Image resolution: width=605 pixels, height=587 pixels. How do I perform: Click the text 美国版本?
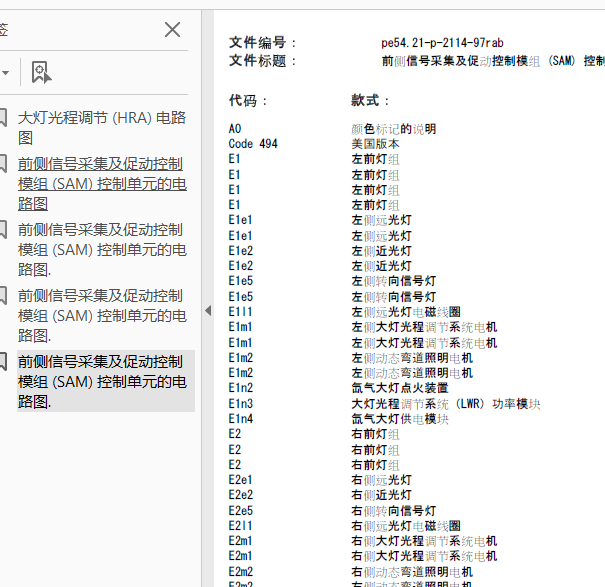point(375,144)
